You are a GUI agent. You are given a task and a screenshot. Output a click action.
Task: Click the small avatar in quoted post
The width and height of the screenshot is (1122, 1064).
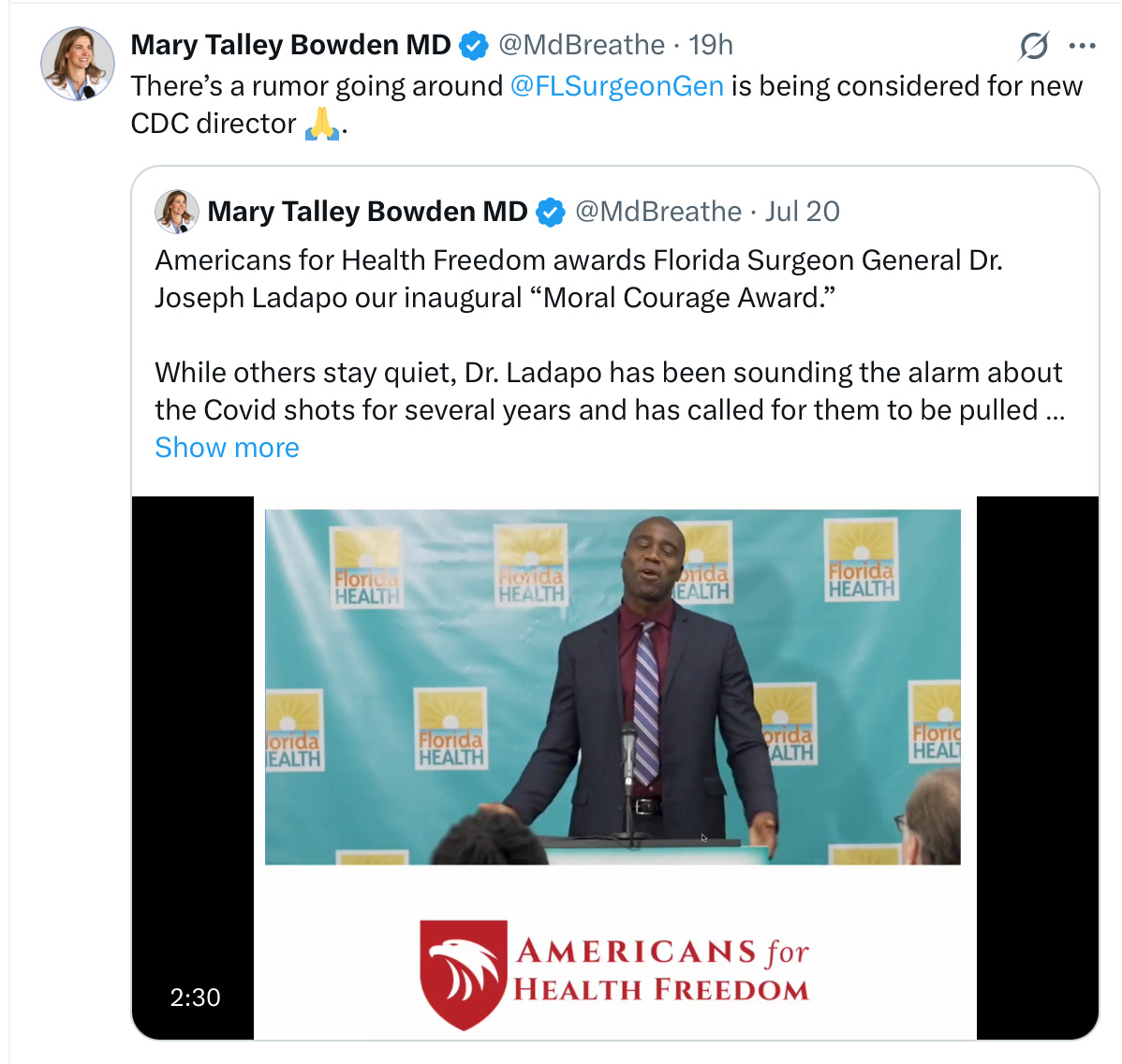pos(177,212)
